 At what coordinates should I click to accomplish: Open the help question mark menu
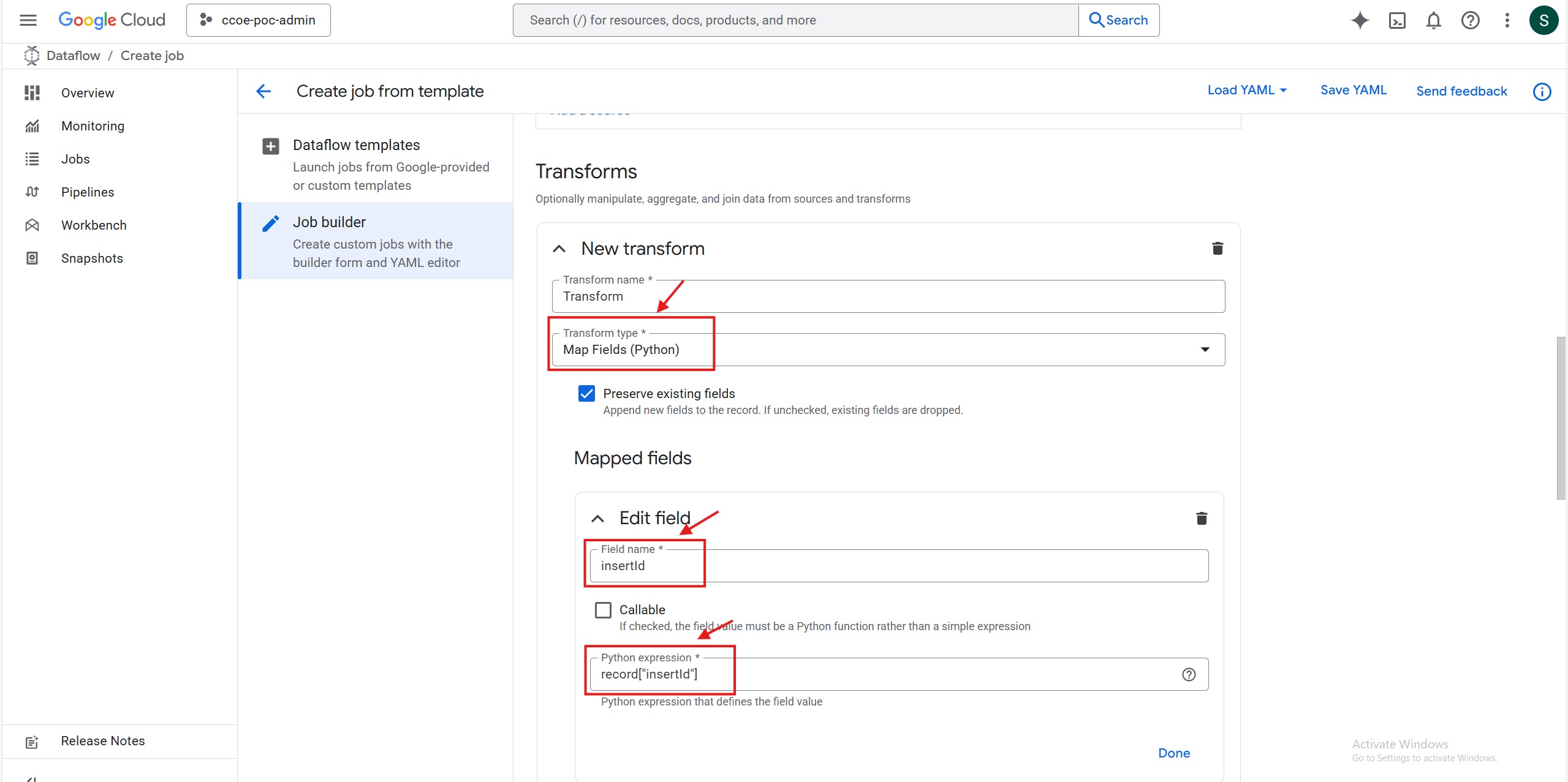point(1470,20)
